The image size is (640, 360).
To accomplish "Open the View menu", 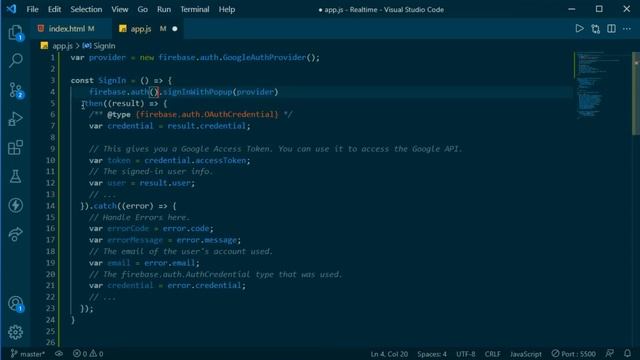I will point(120,9).
